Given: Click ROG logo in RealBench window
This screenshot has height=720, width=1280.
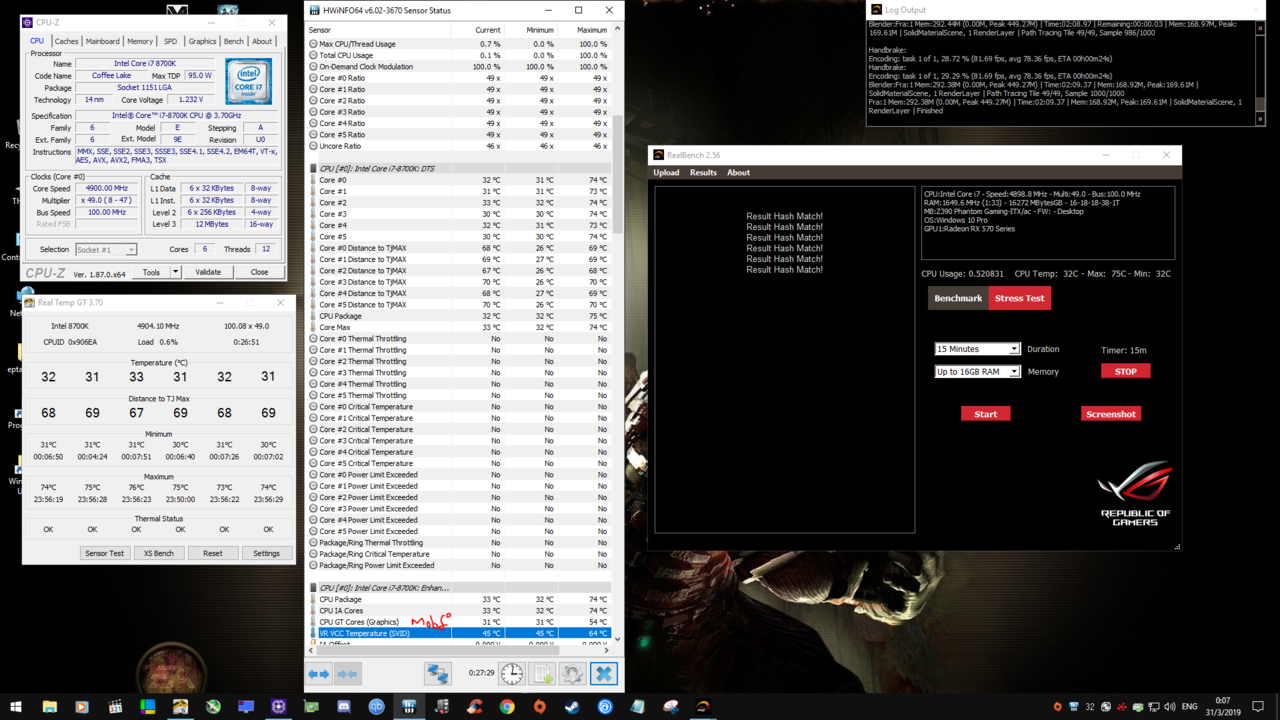Looking at the screenshot, I should click(1135, 494).
